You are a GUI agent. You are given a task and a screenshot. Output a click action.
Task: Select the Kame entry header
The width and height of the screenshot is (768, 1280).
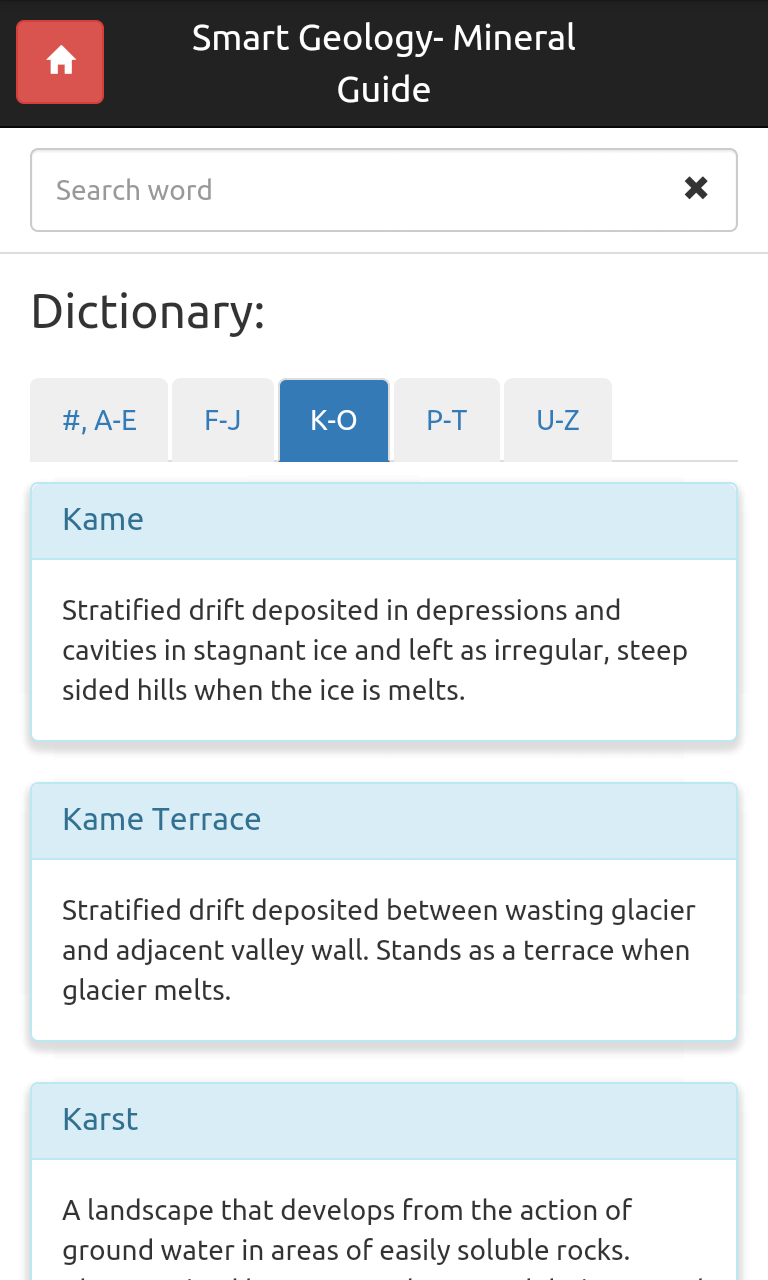[x=384, y=521]
